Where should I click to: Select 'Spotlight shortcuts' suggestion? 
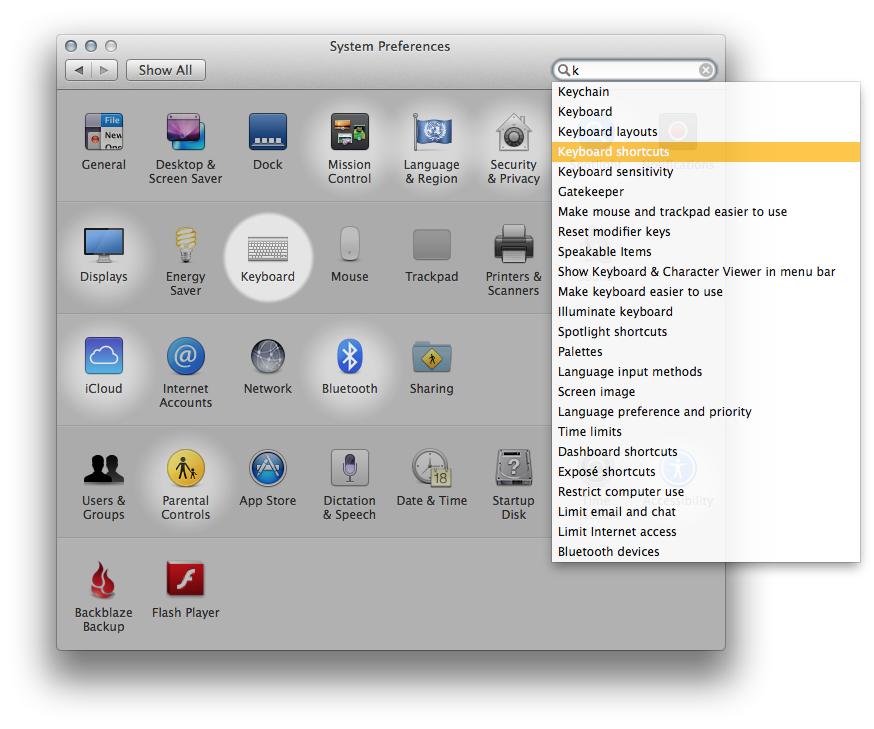pyautogui.click(x=612, y=332)
